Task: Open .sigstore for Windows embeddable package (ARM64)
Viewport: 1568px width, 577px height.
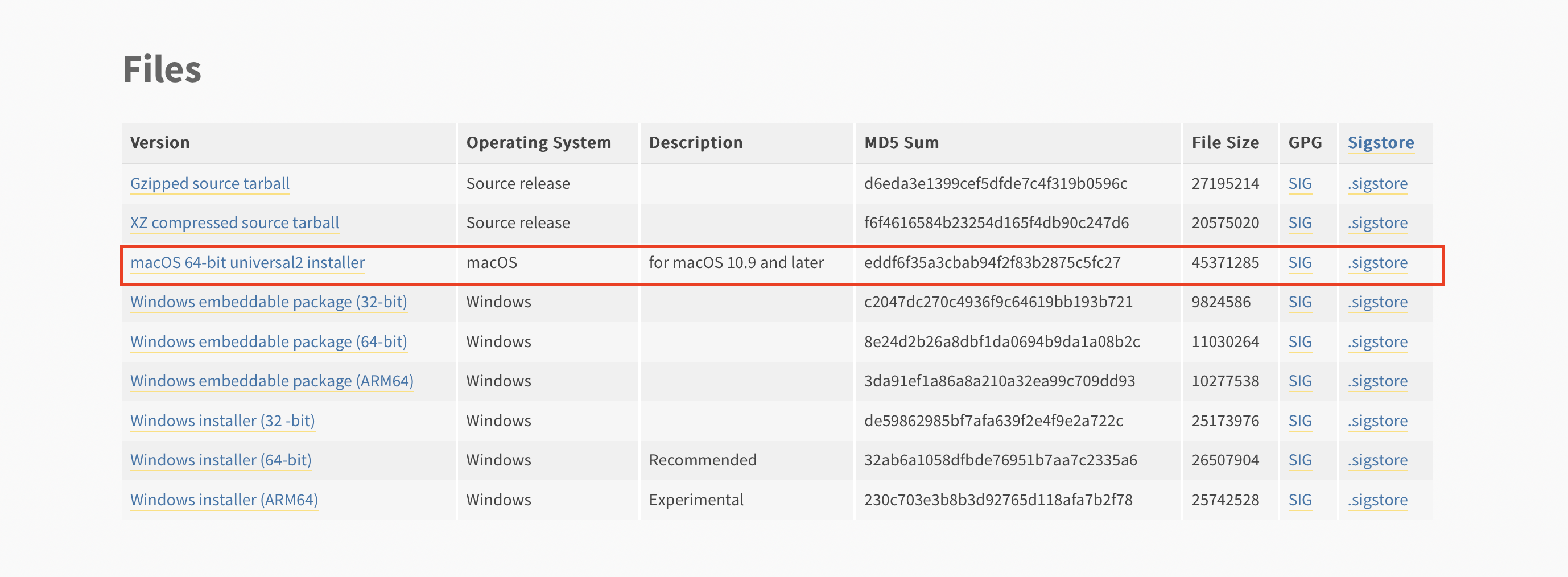Action: 1377,381
